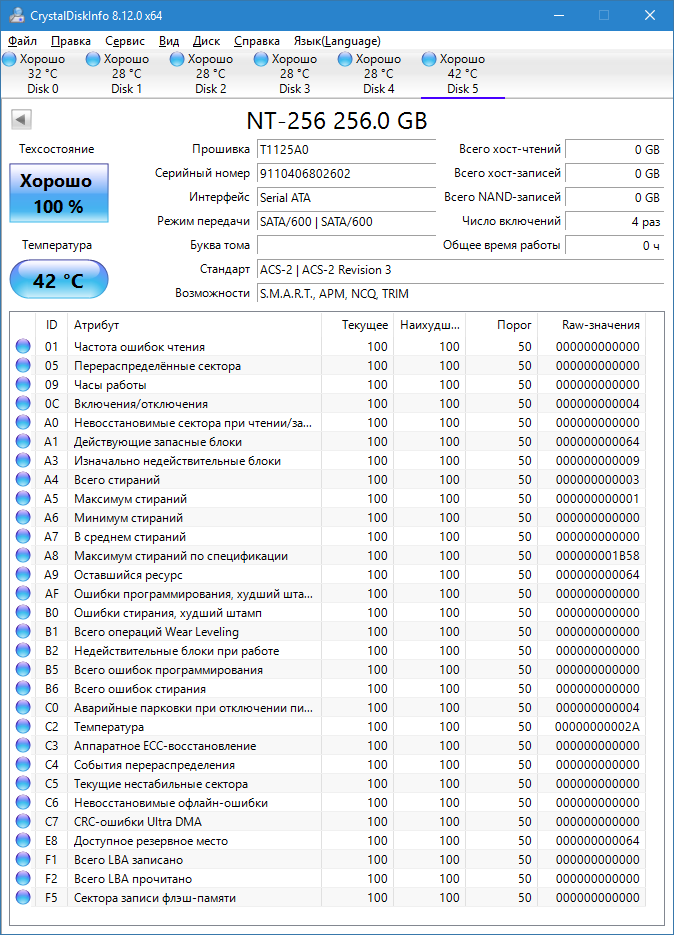674x935 pixels.
Task: Click the status orb for attribute A8
Action: pyautogui.click(x=23, y=556)
